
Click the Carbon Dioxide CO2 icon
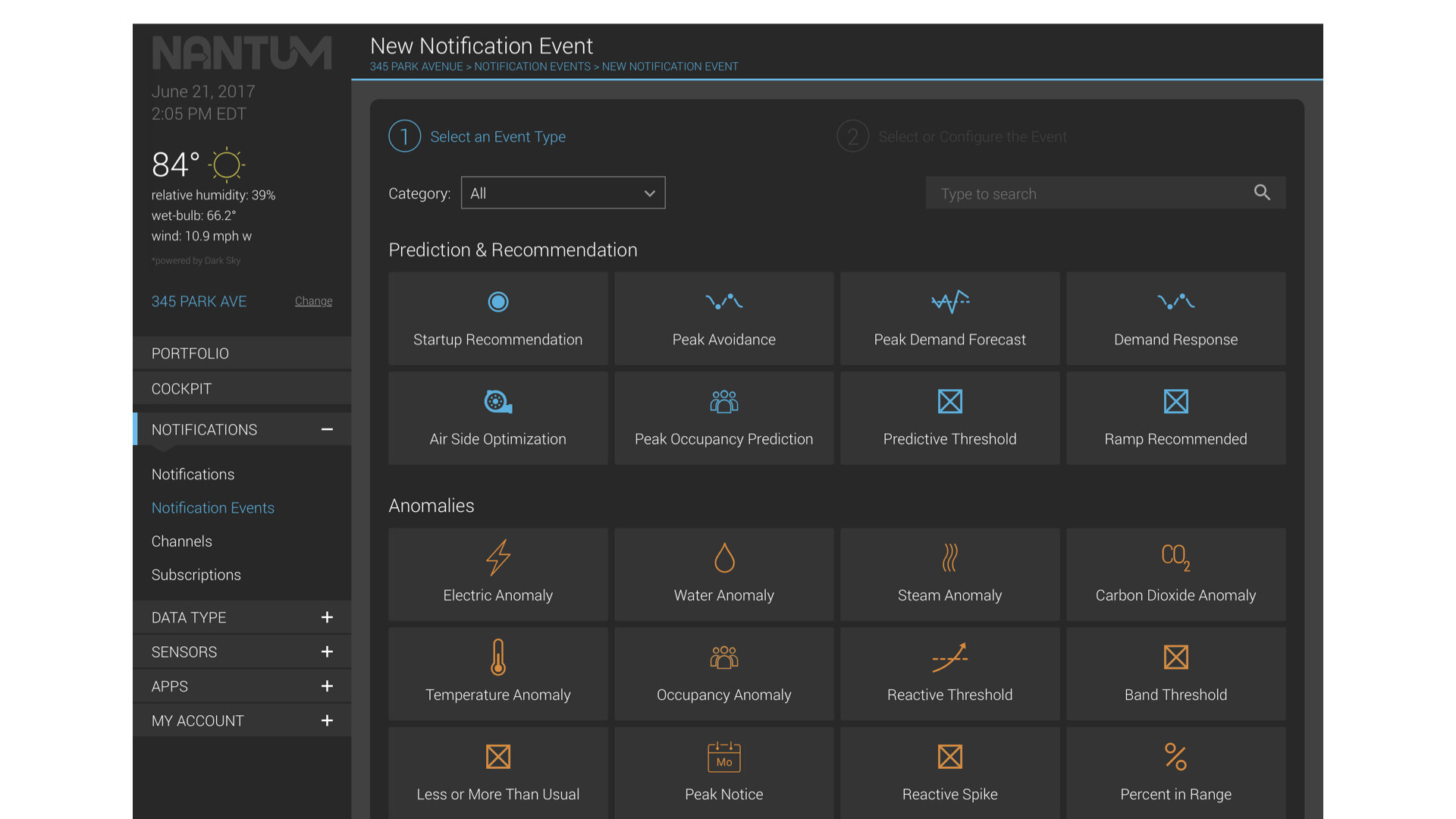[x=1176, y=557]
